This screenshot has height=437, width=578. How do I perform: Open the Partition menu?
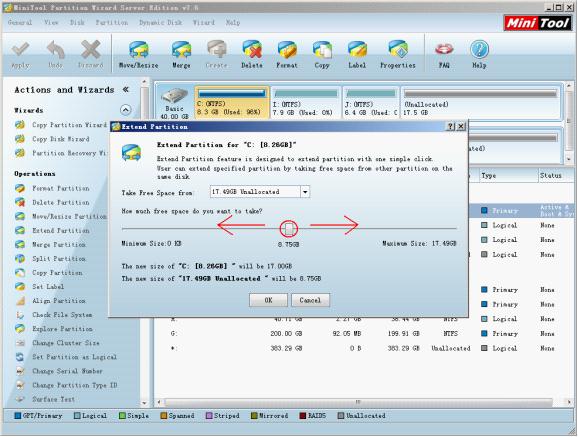112,22
